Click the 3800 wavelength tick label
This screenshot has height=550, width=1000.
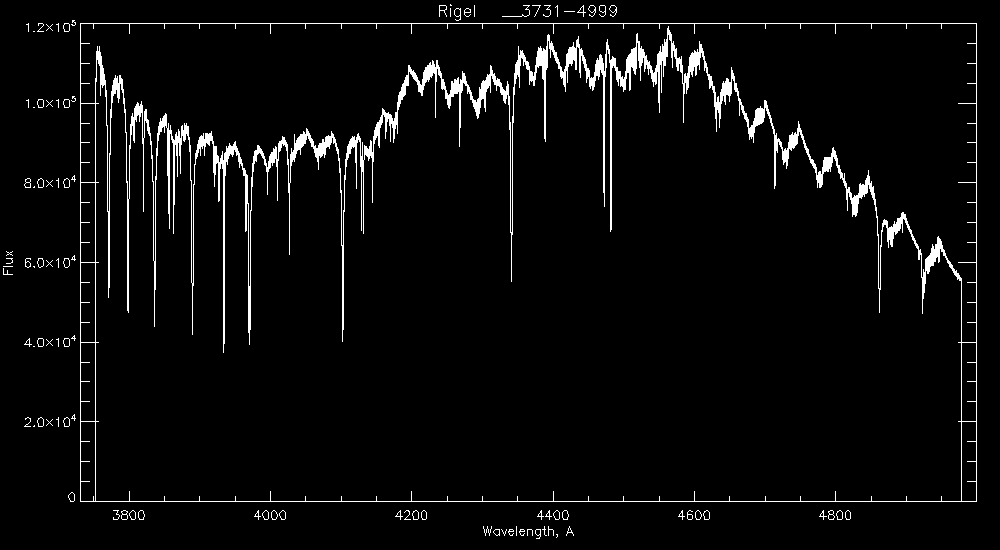pyautogui.click(x=129, y=515)
